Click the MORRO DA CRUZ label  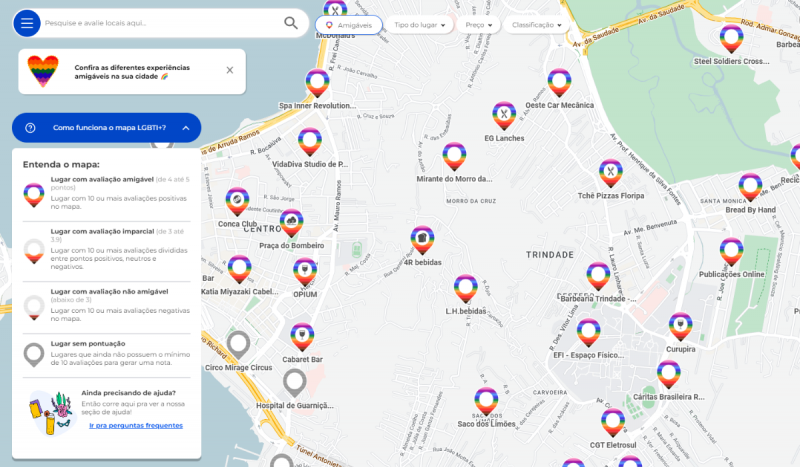(471, 201)
